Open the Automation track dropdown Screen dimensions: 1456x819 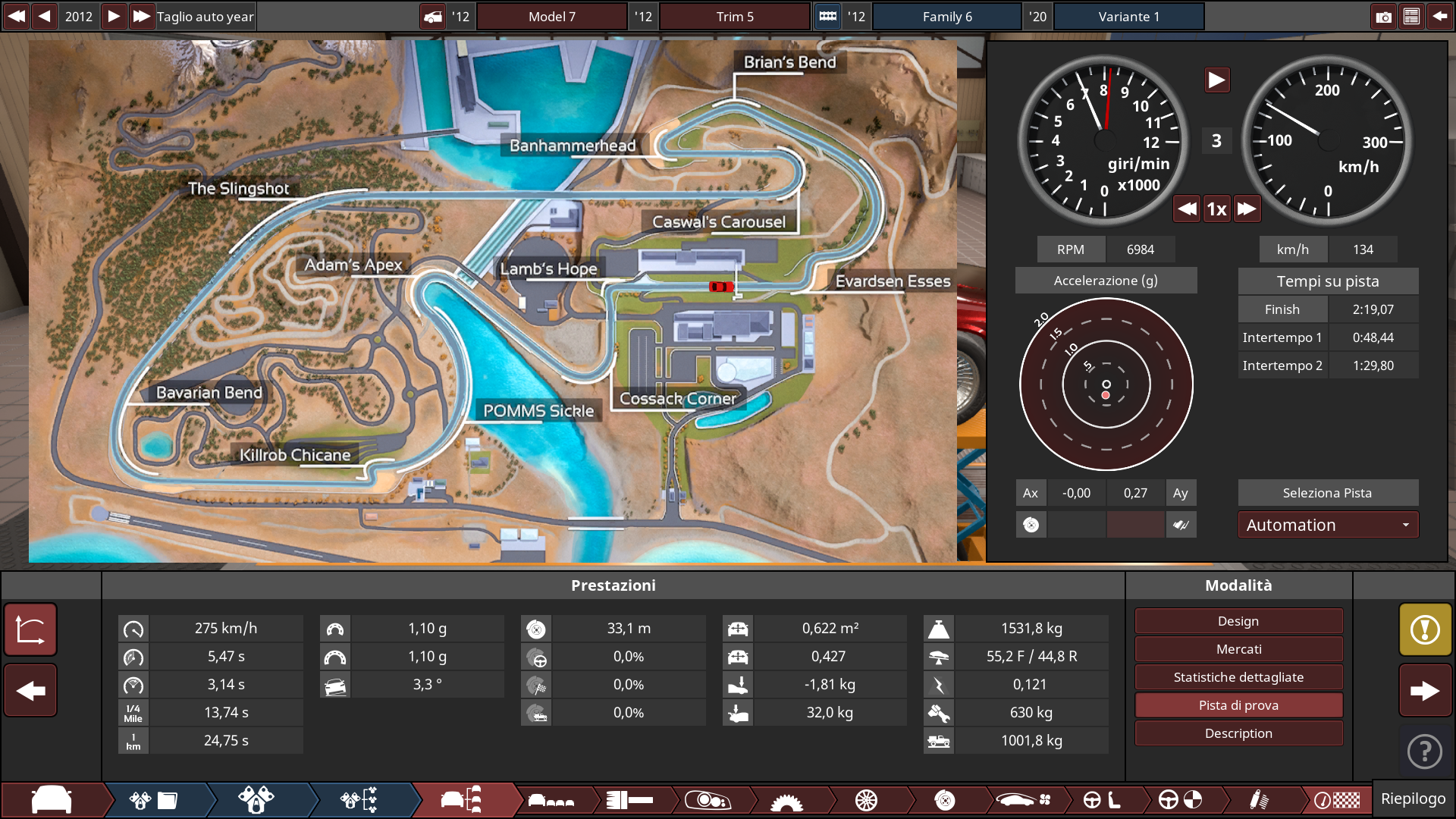coord(1328,524)
